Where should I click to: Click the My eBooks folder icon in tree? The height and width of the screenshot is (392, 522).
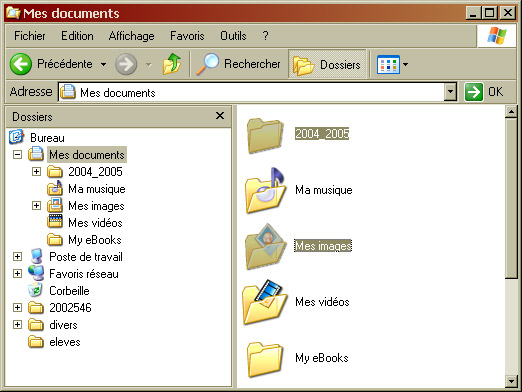pos(55,239)
